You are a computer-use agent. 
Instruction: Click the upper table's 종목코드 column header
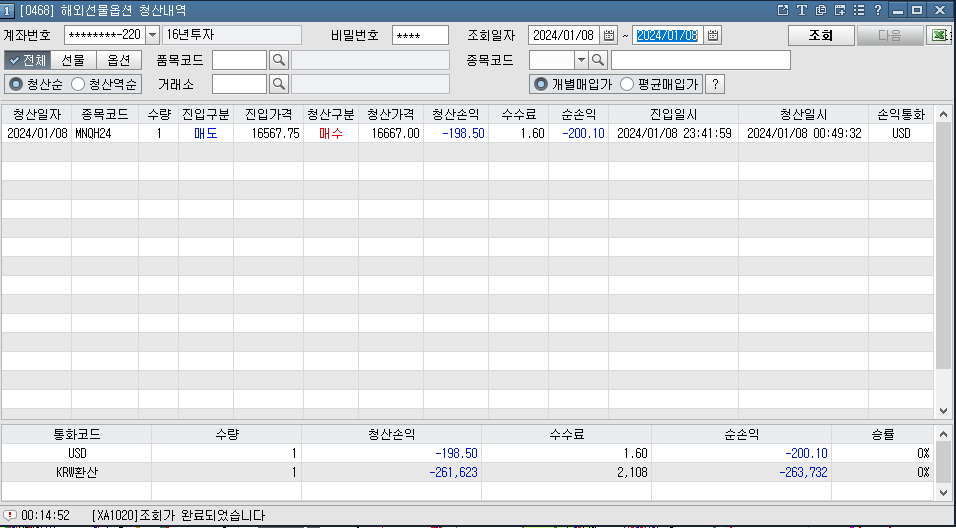[105, 115]
